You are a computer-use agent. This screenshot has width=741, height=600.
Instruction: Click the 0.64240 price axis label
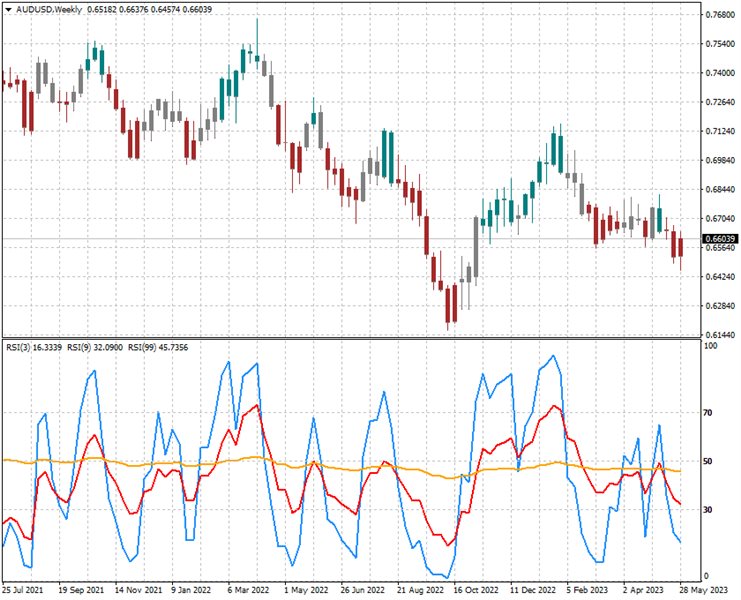pos(720,277)
